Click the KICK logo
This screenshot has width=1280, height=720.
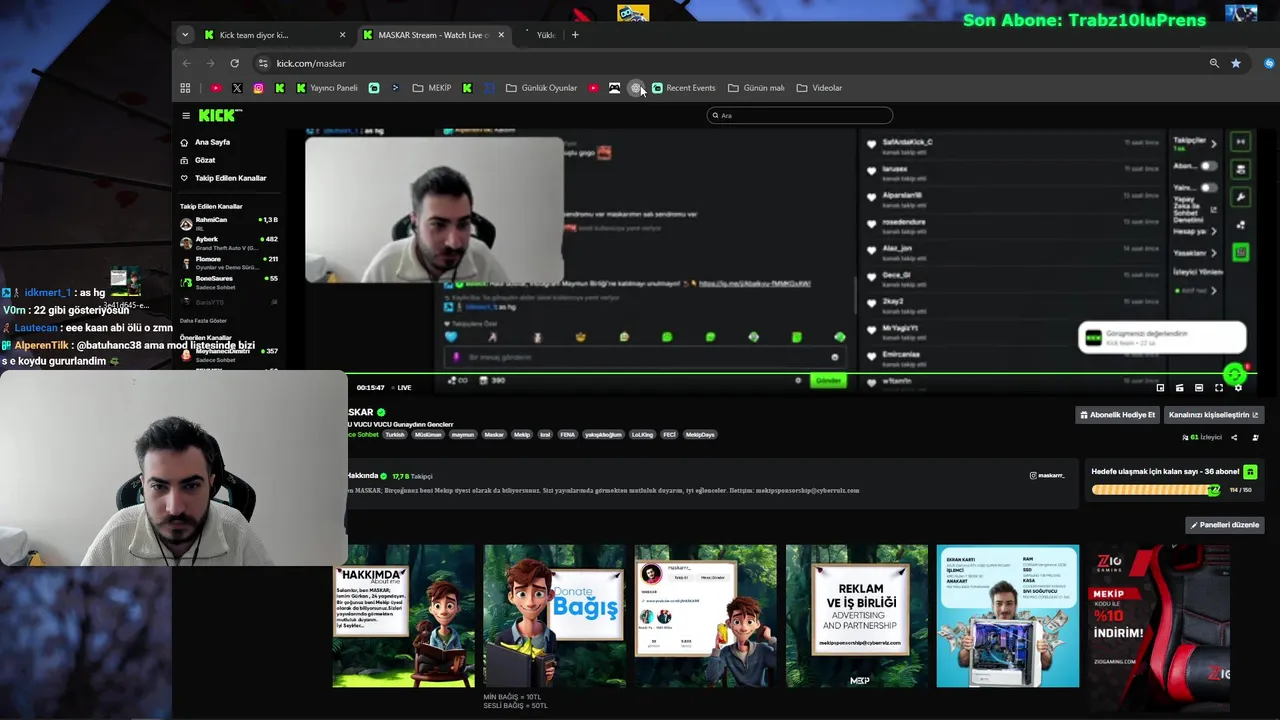pyautogui.click(x=220, y=116)
